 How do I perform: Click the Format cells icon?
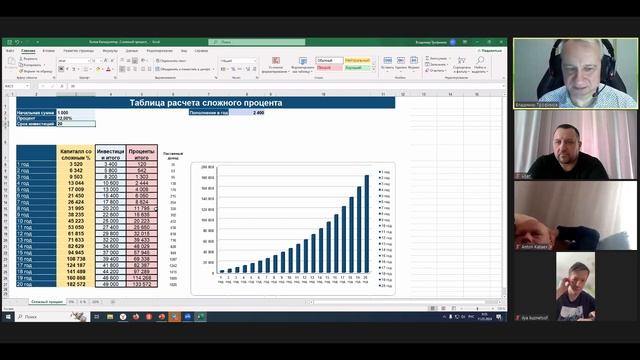tap(413, 60)
